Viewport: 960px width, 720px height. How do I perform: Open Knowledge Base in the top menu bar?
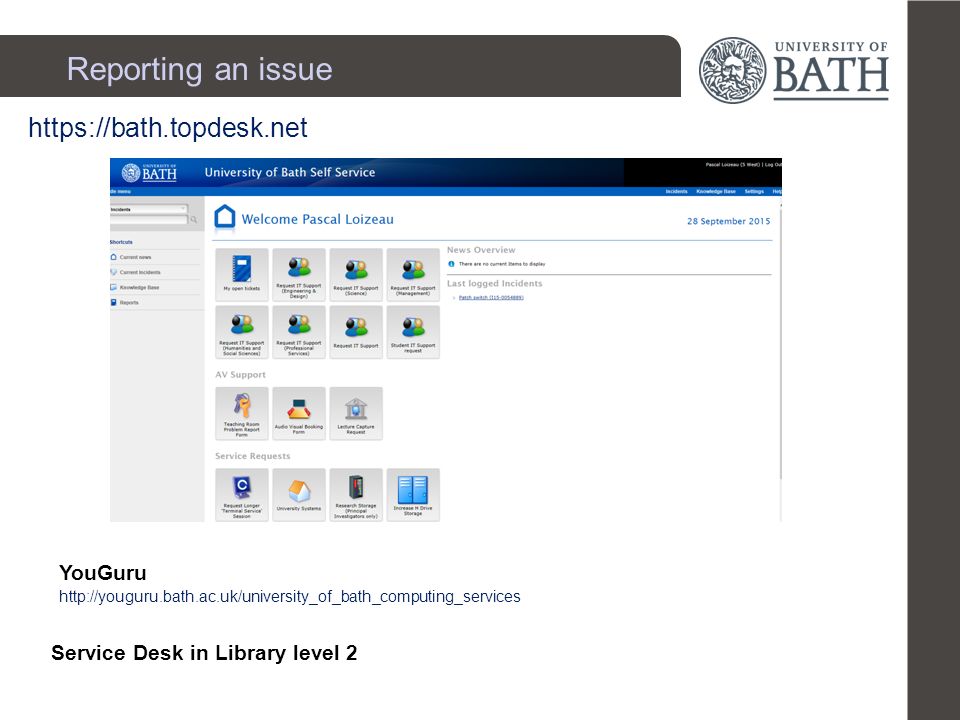click(716, 192)
